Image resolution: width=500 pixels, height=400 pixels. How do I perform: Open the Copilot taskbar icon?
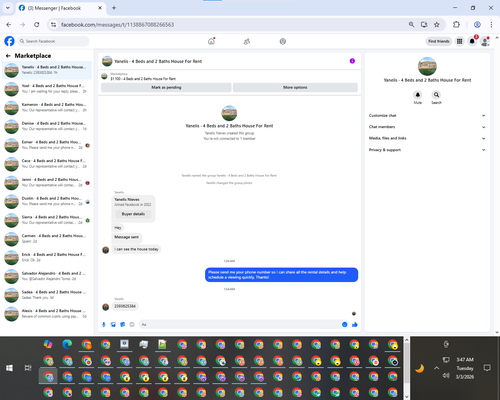48,344
